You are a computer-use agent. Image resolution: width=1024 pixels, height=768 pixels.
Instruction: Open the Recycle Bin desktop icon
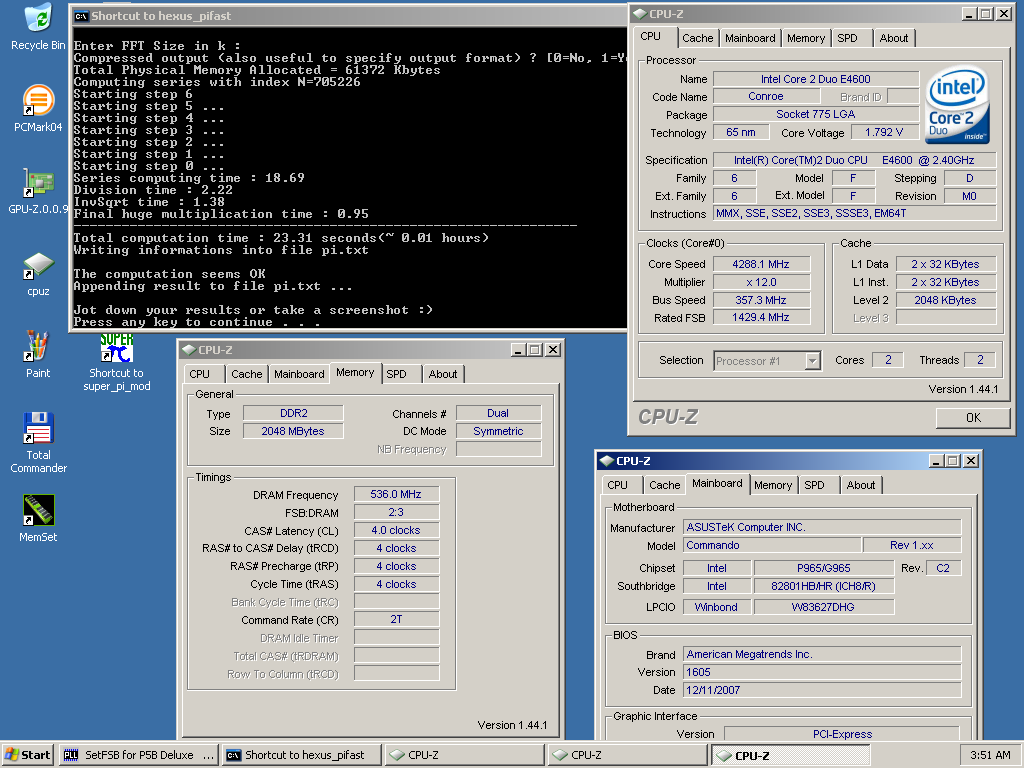click(38, 26)
